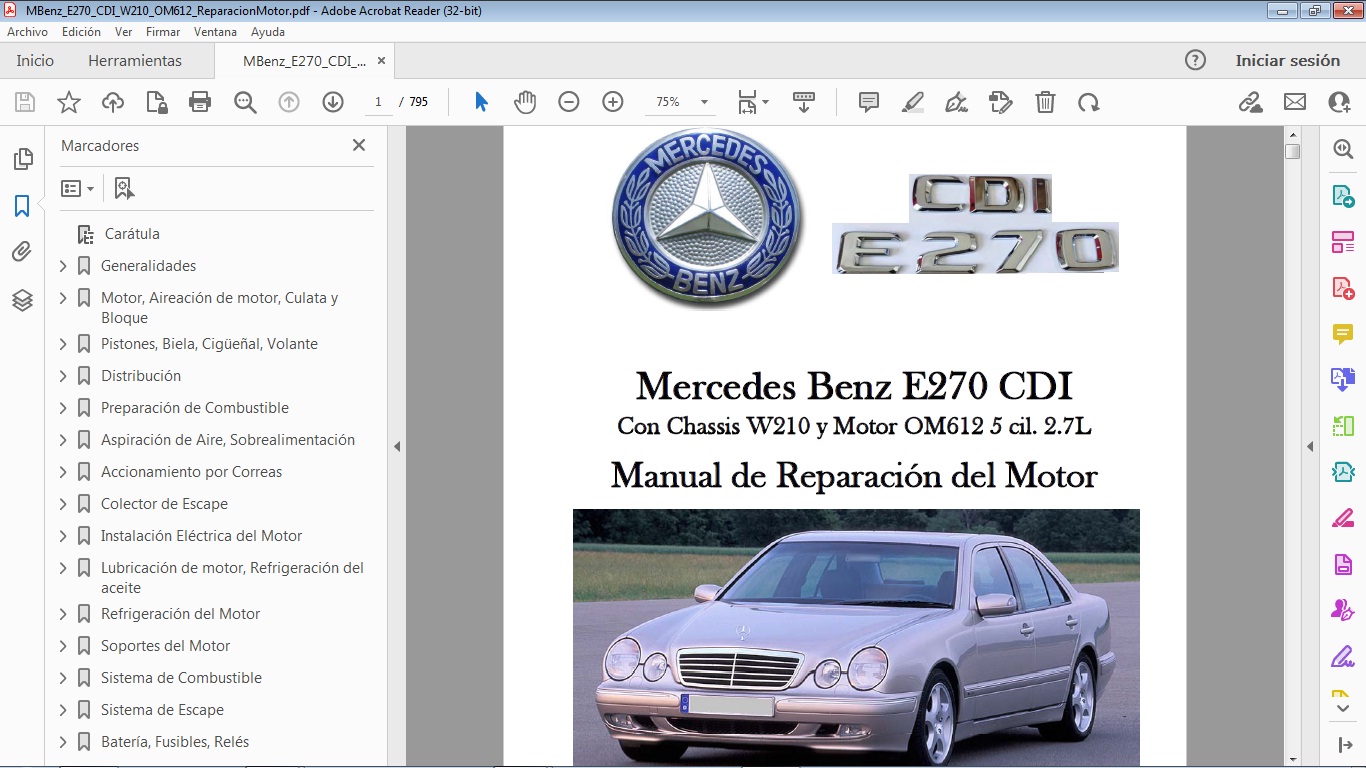1366x768 pixels.
Task: Open the bookmark options menu
Action: [x=78, y=188]
